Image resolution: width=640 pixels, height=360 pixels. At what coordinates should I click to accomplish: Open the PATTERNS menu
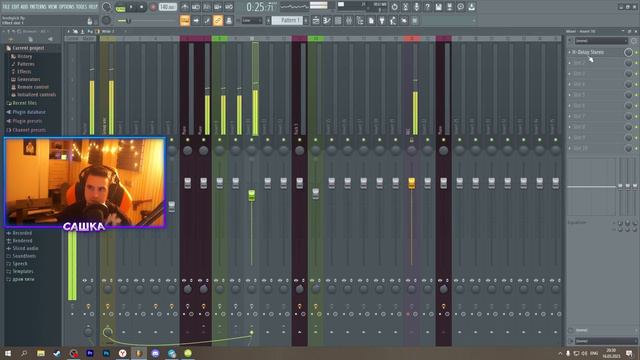38,7
